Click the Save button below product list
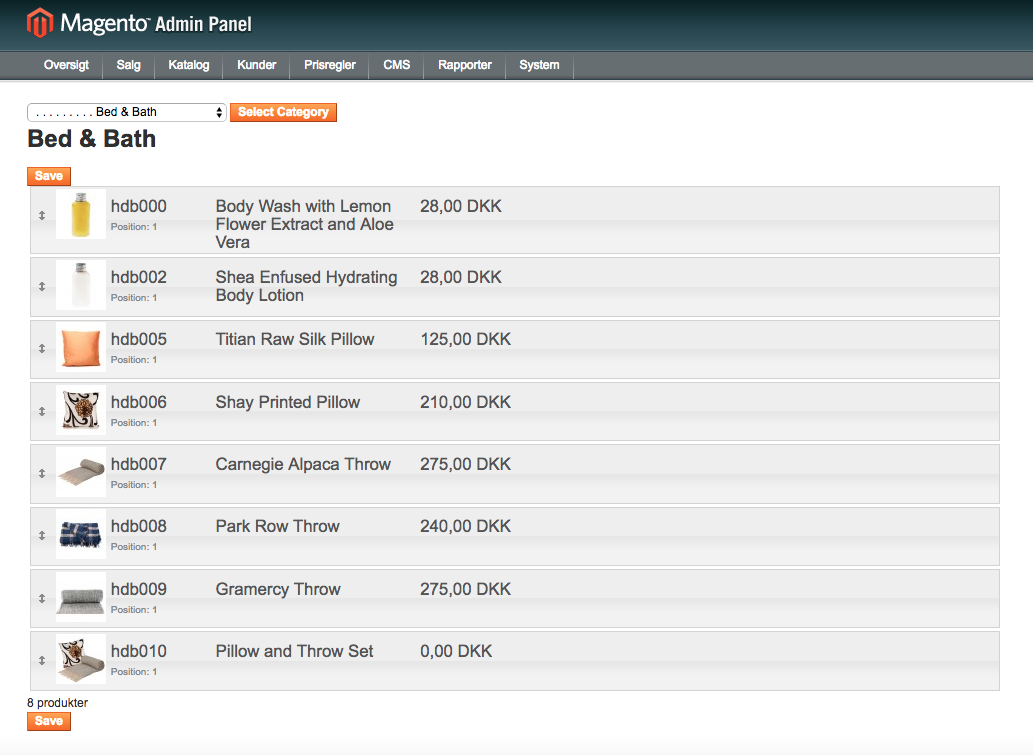This screenshot has height=755, width=1033. coord(49,721)
